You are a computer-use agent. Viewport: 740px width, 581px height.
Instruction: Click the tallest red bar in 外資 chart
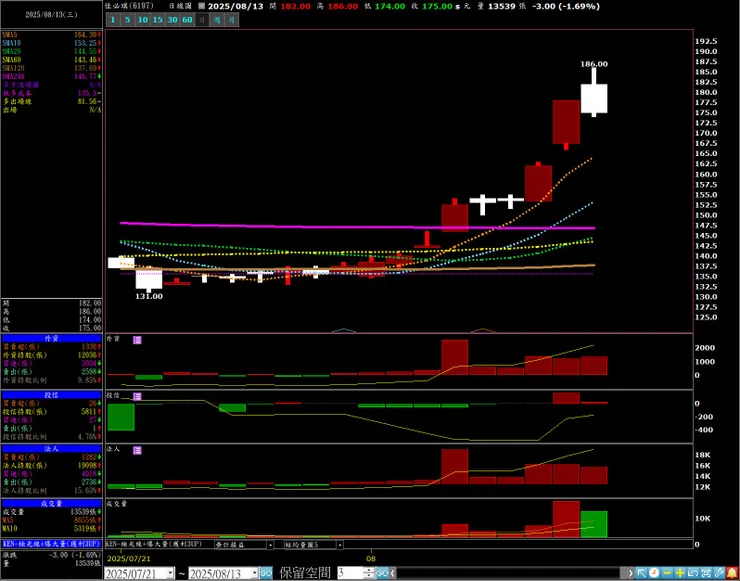[454, 357]
